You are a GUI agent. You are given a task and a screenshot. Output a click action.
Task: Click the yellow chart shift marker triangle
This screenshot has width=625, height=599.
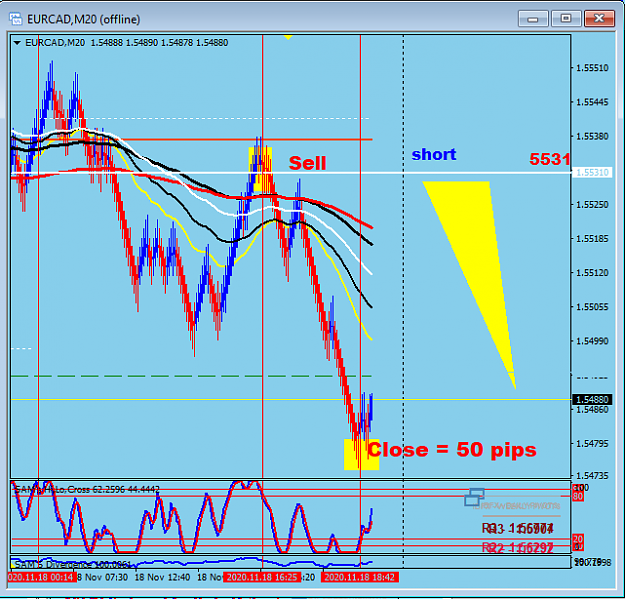tap(288, 37)
